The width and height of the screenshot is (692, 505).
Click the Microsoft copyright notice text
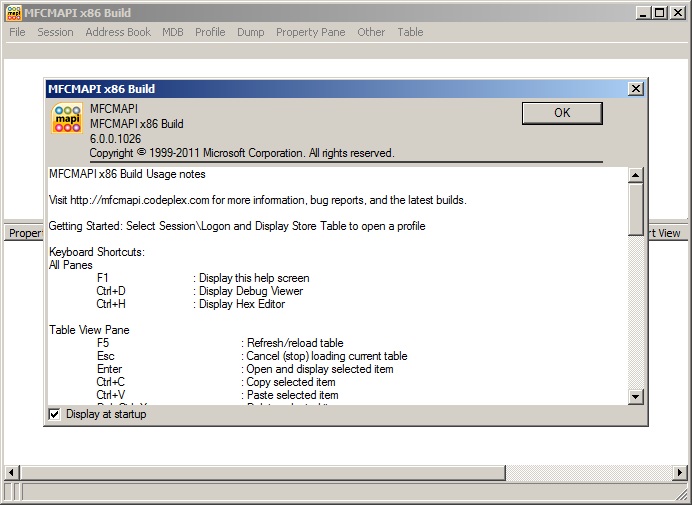[x=242, y=153]
